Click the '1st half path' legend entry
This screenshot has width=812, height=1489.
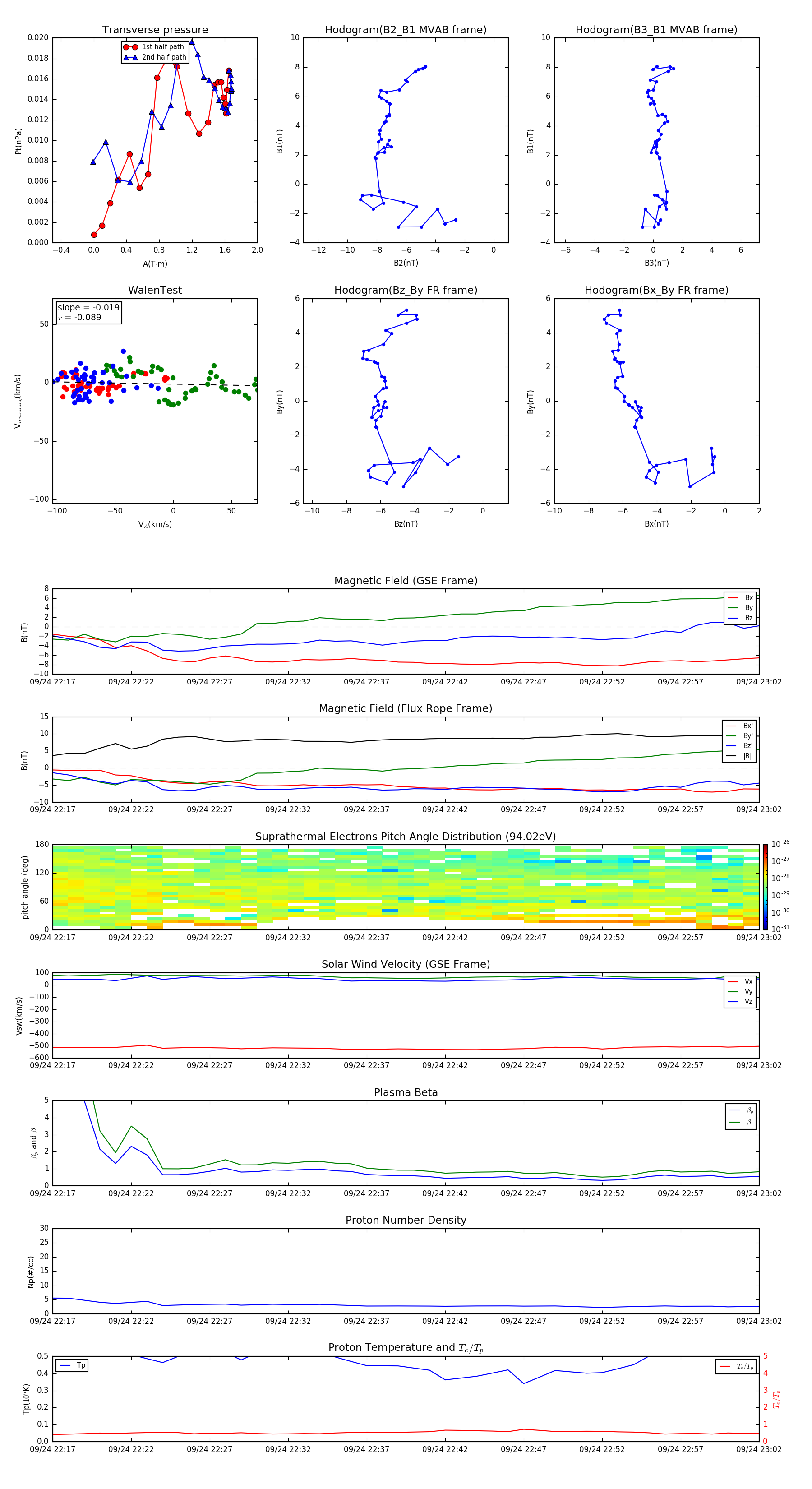point(154,47)
